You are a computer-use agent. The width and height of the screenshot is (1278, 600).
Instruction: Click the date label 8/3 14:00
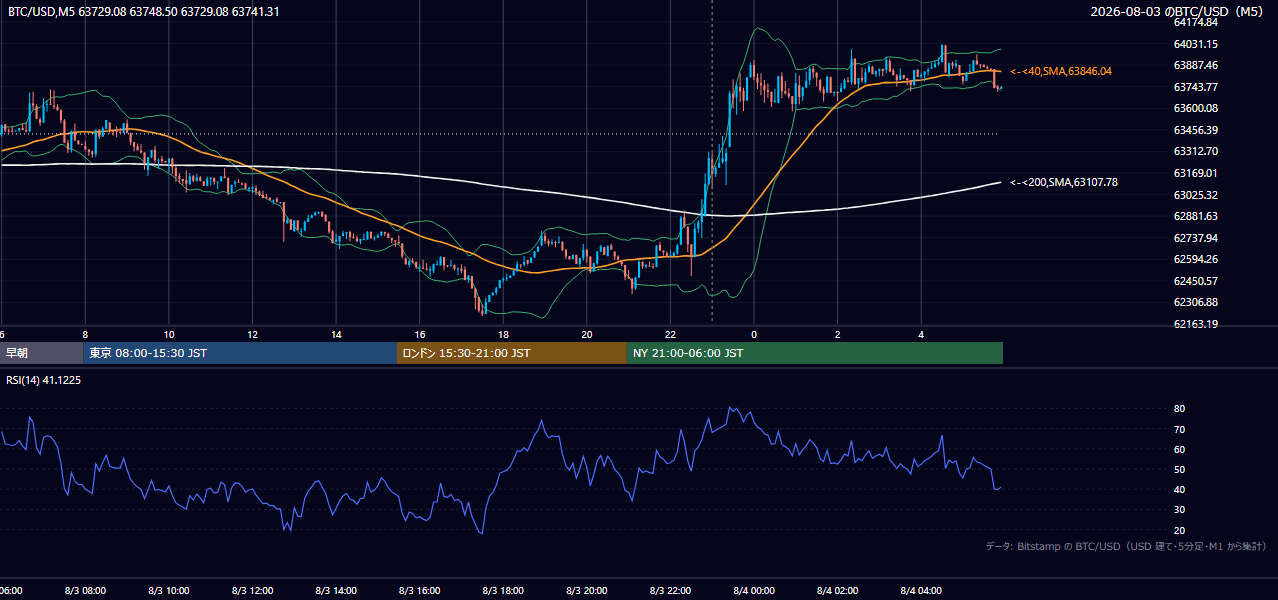(x=336, y=591)
